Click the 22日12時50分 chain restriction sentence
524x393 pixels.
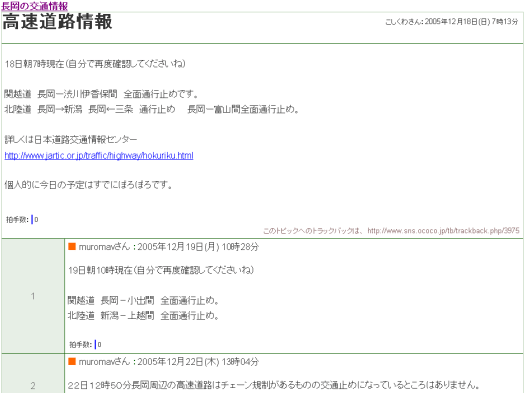point(274,385)
